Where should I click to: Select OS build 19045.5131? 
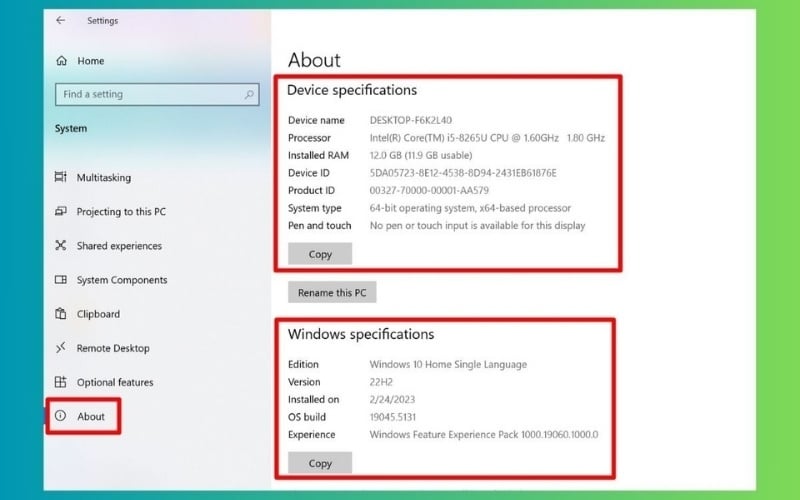pyautogui.click(x=393, y=417)
